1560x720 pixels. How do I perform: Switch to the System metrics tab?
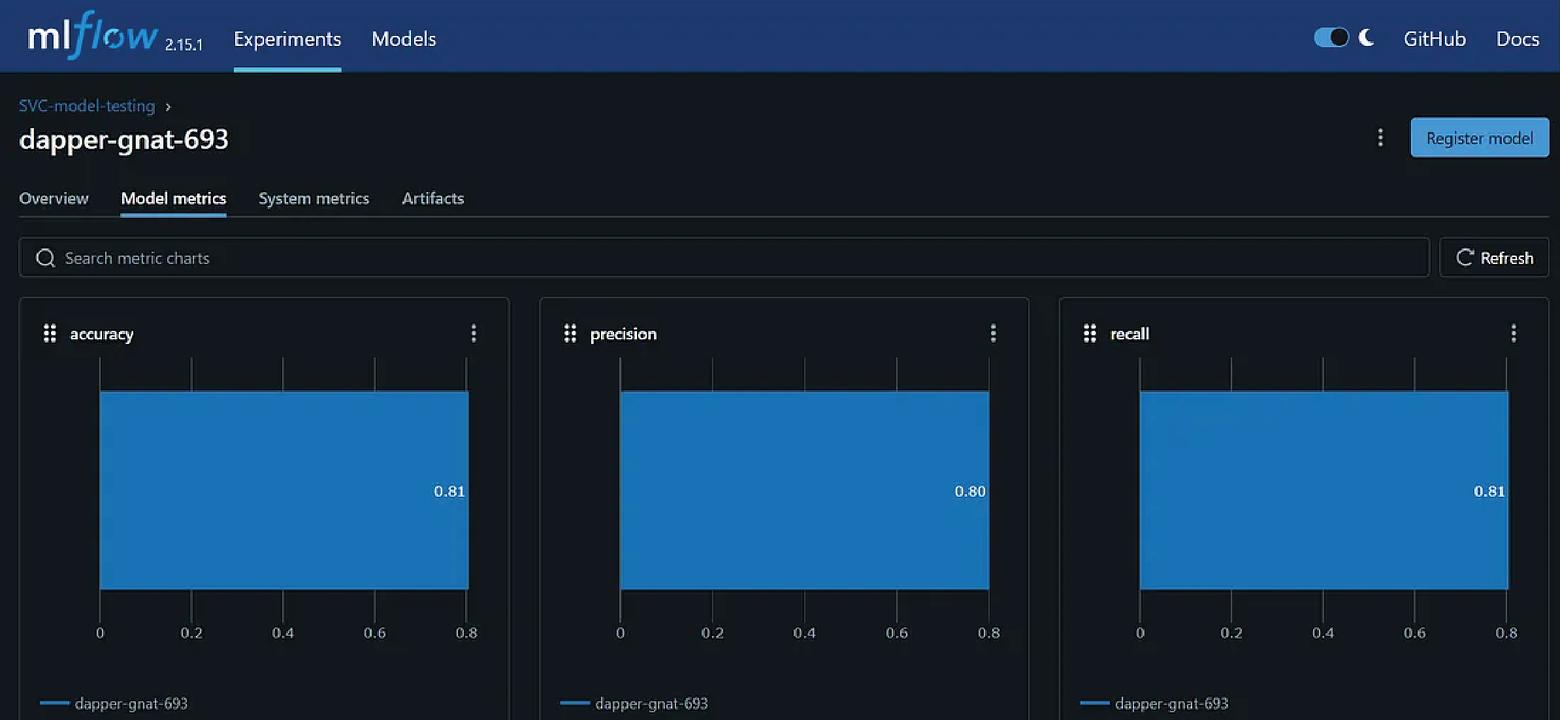(314, 198)
